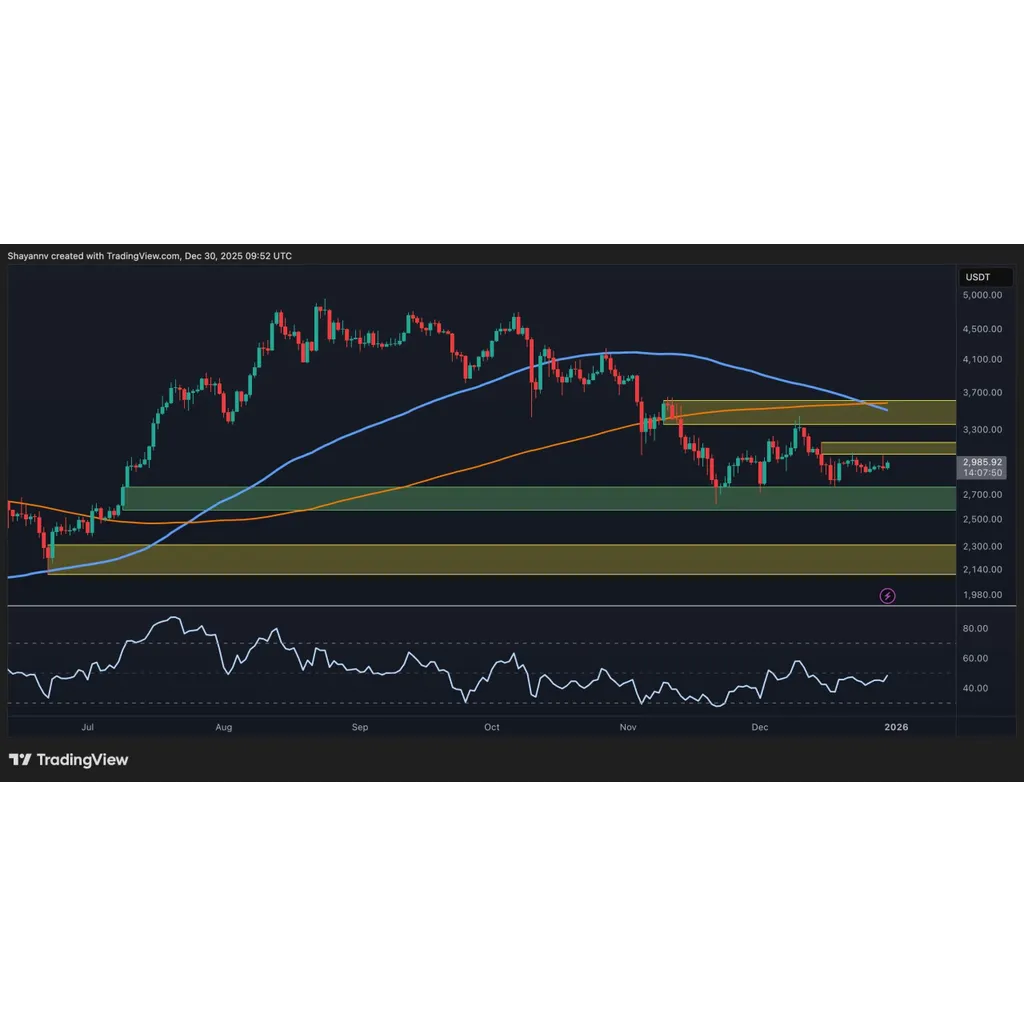Viewport: 1024px width, 1024px height.
Task: Click the RSI 40.00 scale label
Action: point(975,688)
